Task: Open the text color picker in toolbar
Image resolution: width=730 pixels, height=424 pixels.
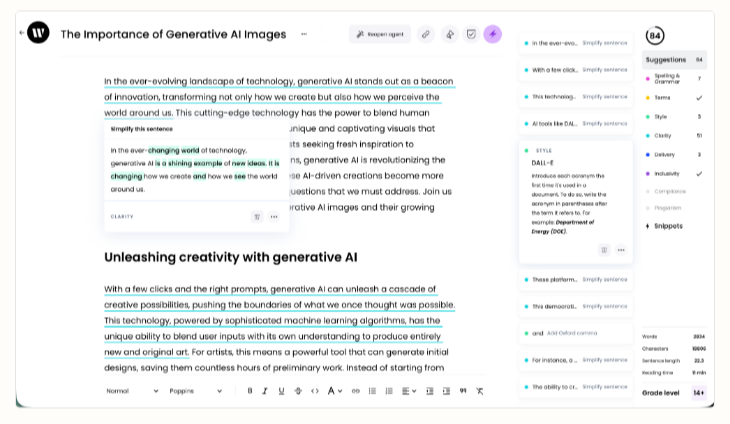Action: 334,391
